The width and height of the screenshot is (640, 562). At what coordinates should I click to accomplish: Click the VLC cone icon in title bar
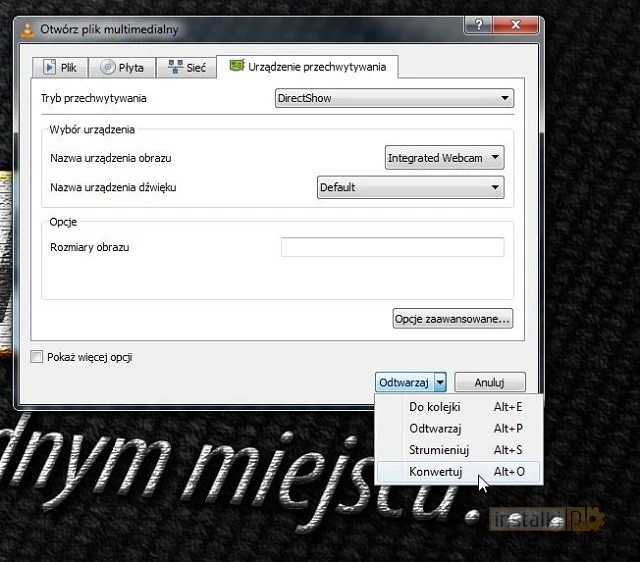click(x=27, y=29)
